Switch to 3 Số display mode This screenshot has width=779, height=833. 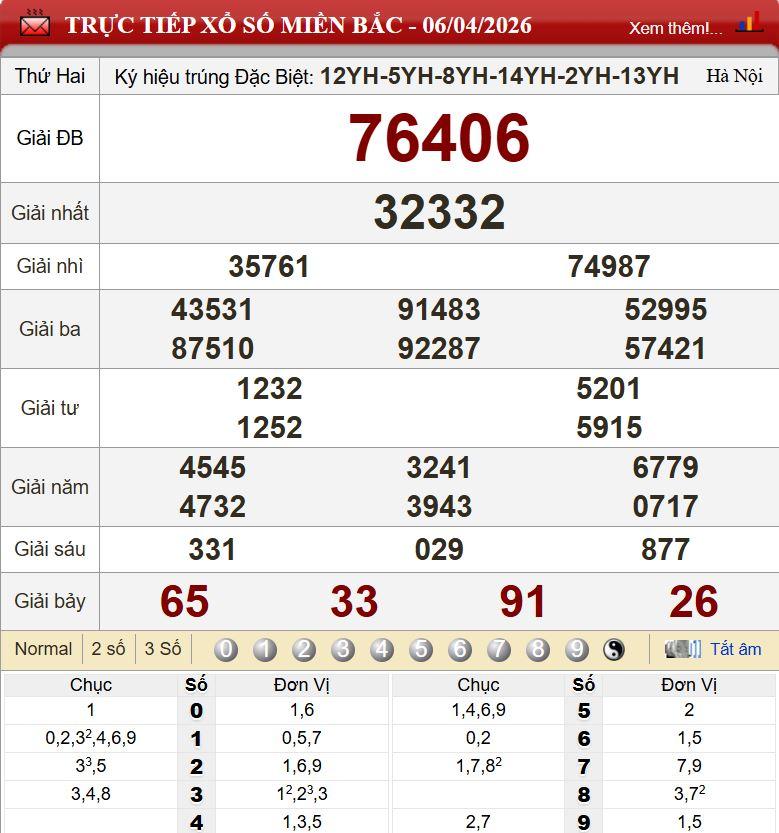point(163,649)
